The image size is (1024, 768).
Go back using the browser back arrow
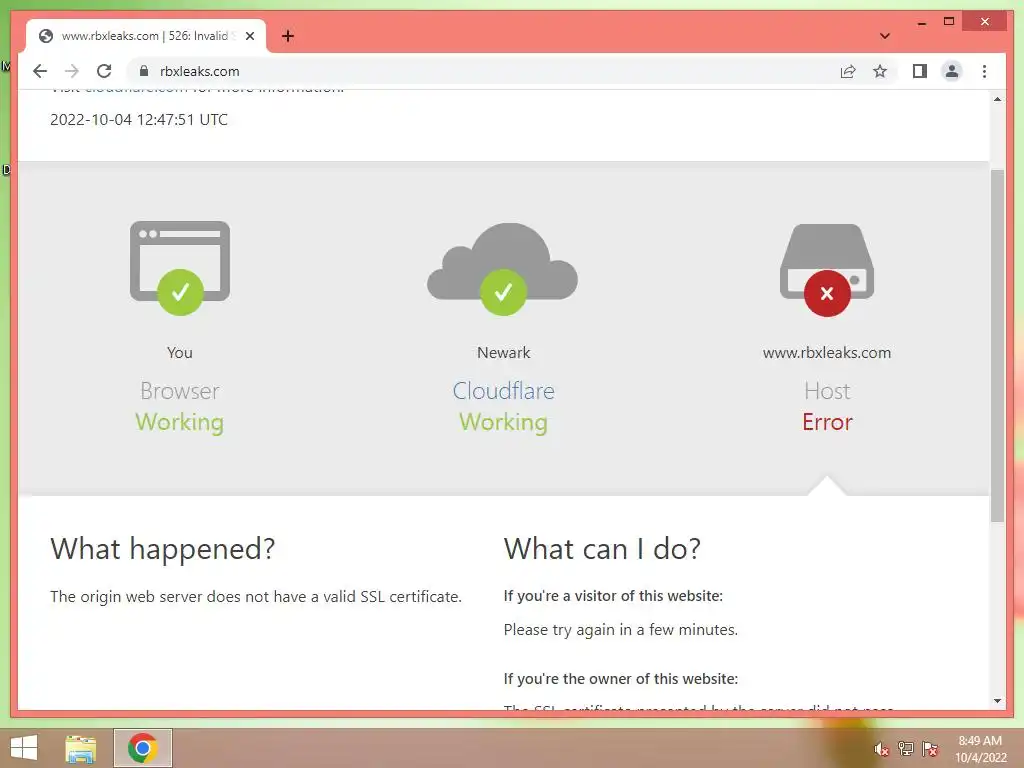pos(40,71)
